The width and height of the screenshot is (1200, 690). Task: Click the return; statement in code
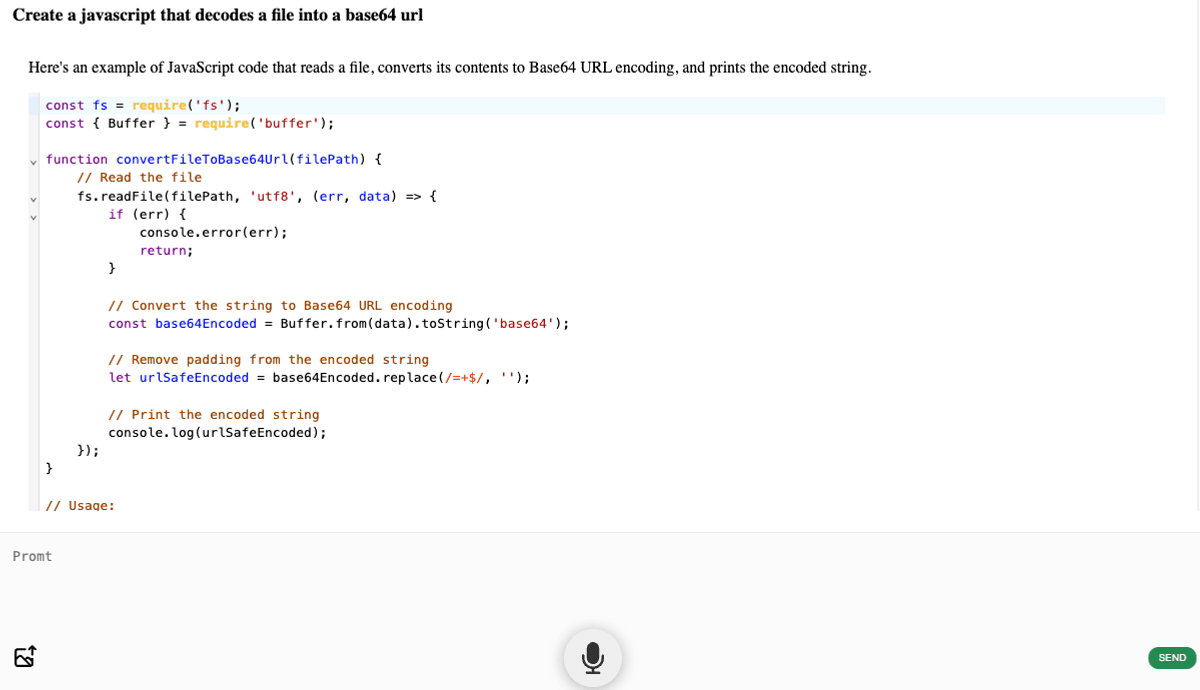[x=166, y=250]
